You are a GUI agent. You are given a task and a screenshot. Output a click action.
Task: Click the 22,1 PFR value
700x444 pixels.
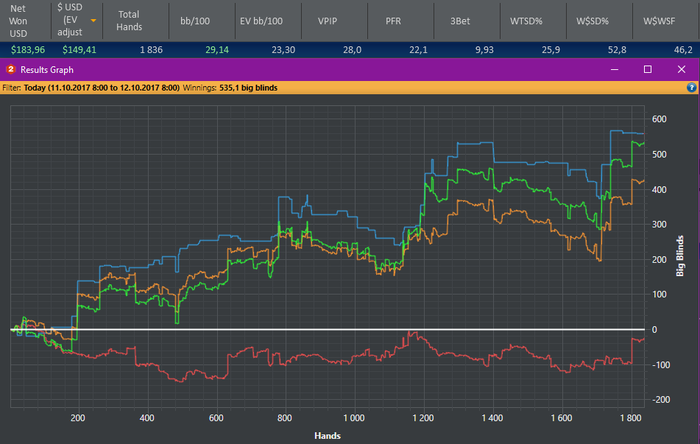418,50
